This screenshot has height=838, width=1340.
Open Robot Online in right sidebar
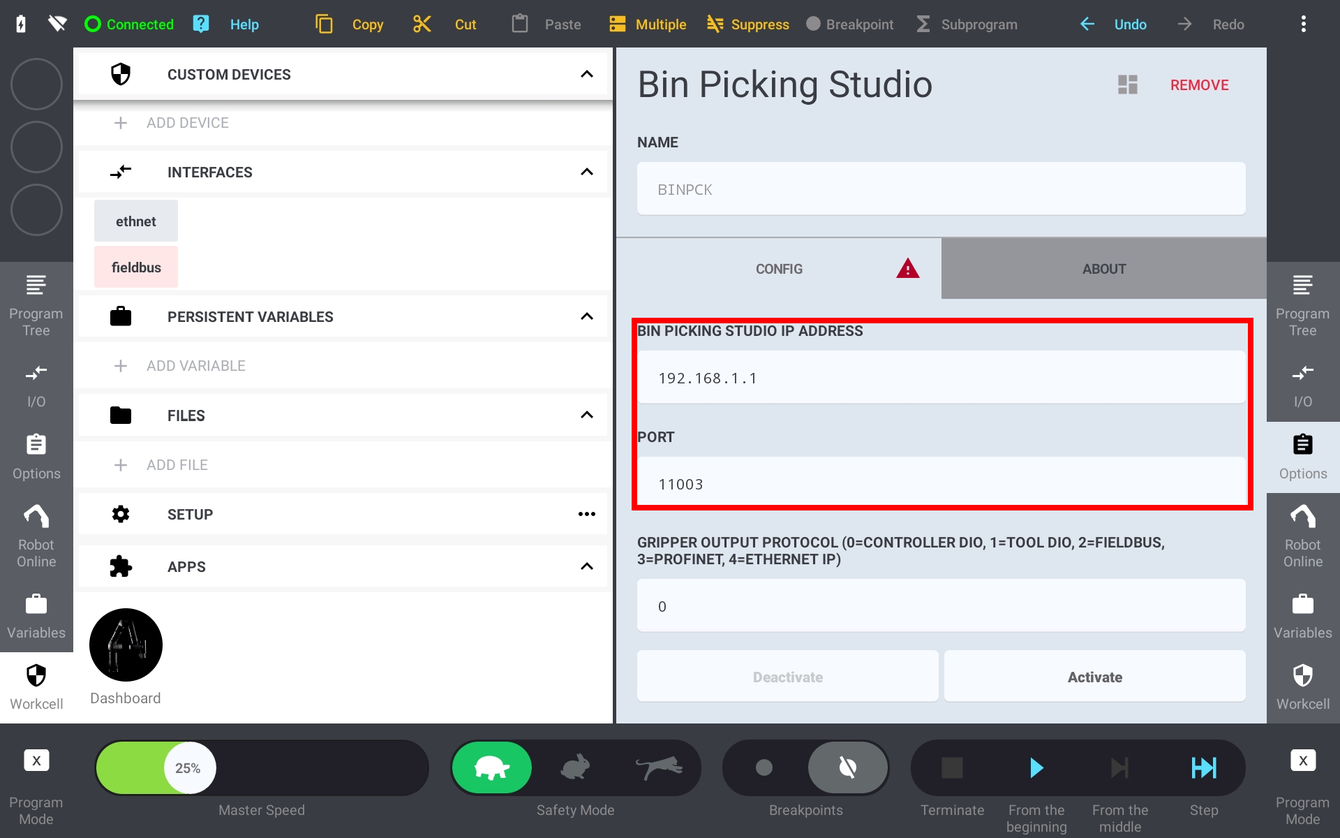click(x=1302, y=536)
